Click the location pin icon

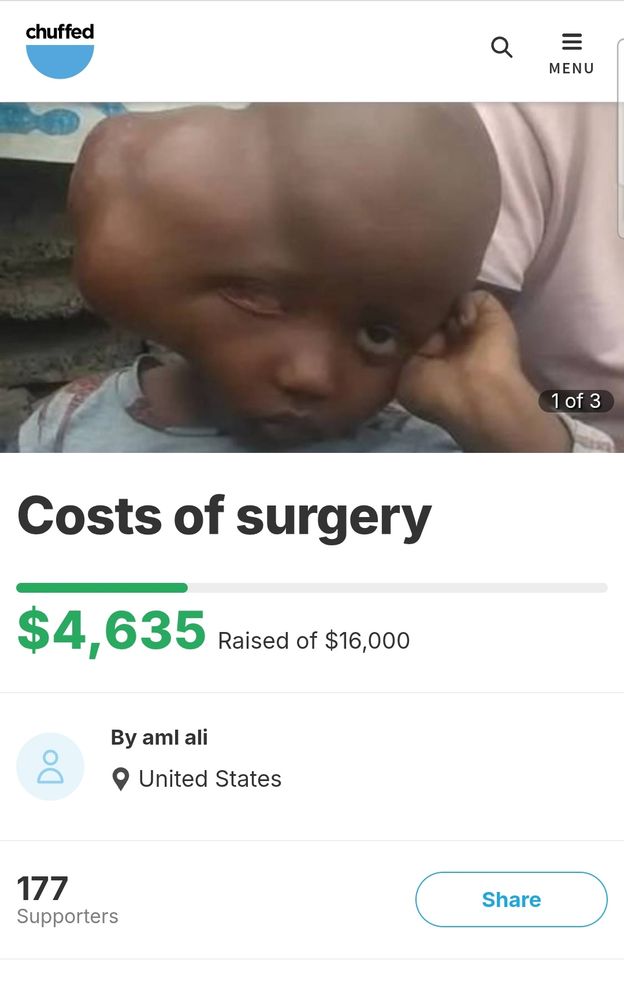[120, 779]
